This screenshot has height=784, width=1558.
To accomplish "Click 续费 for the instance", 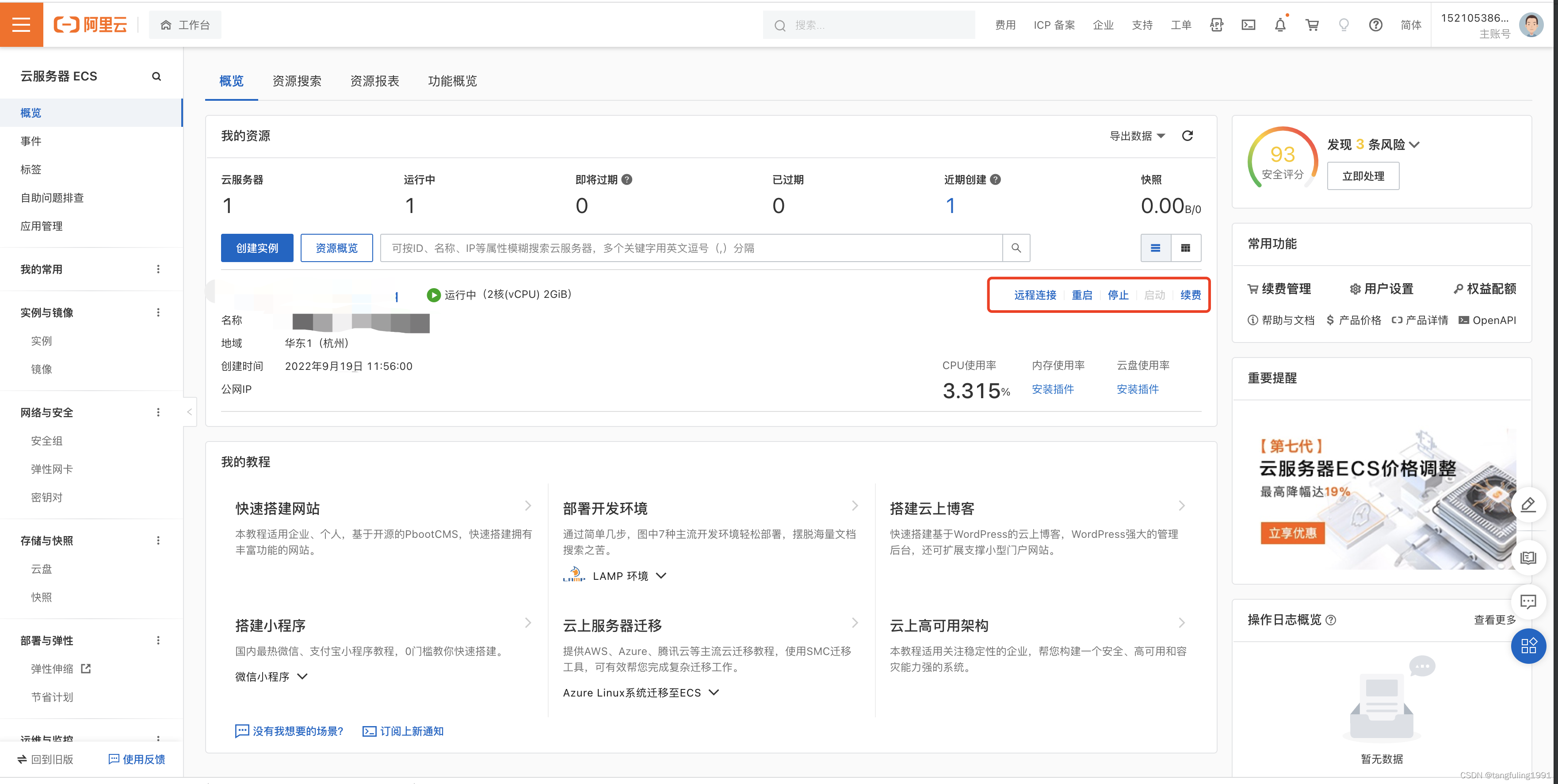I will 1191,295.
